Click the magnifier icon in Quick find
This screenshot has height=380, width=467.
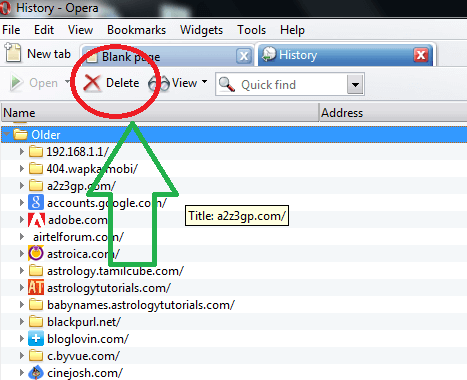pyautogui.click(x=227, y=84)
